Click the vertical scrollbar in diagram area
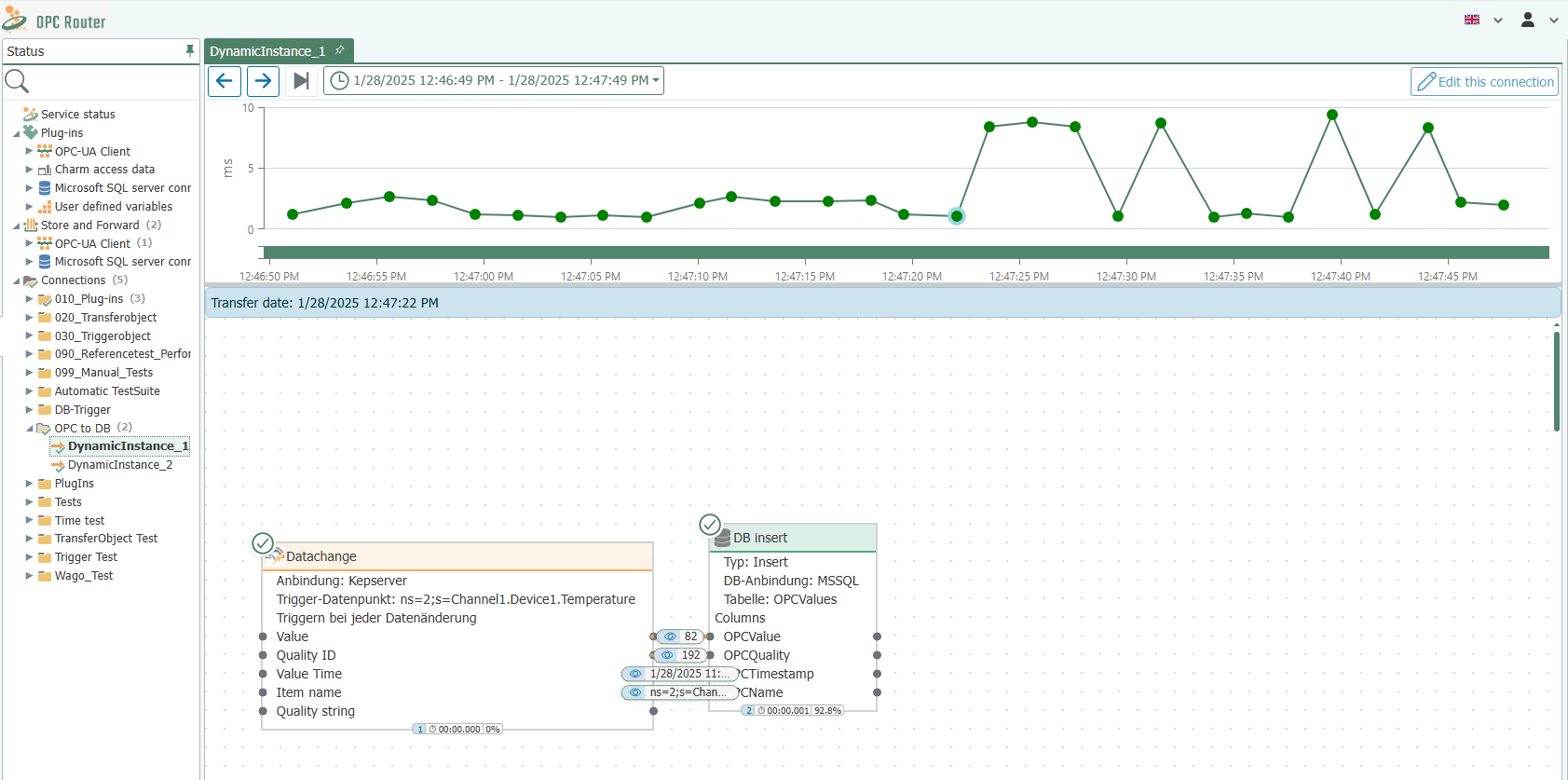The width and height of the screenshot is (1568, 780). (1557, 381)
